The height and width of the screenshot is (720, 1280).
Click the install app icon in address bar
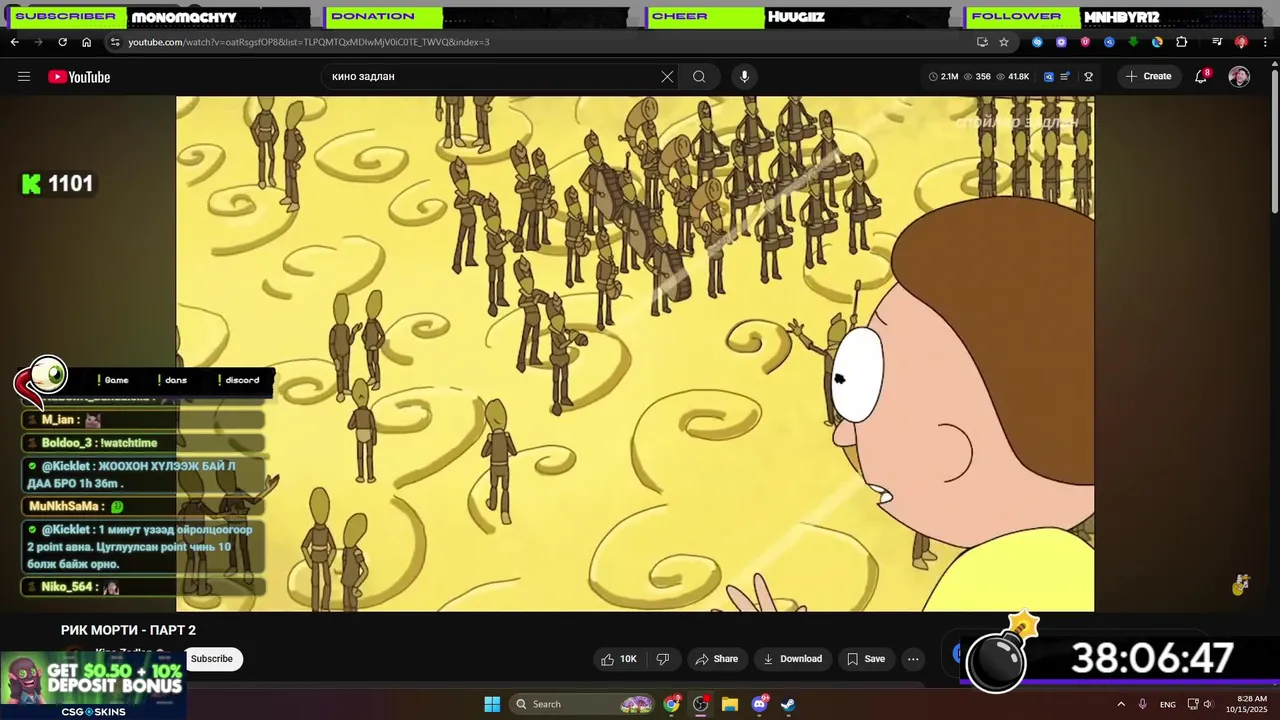point(982,42)
